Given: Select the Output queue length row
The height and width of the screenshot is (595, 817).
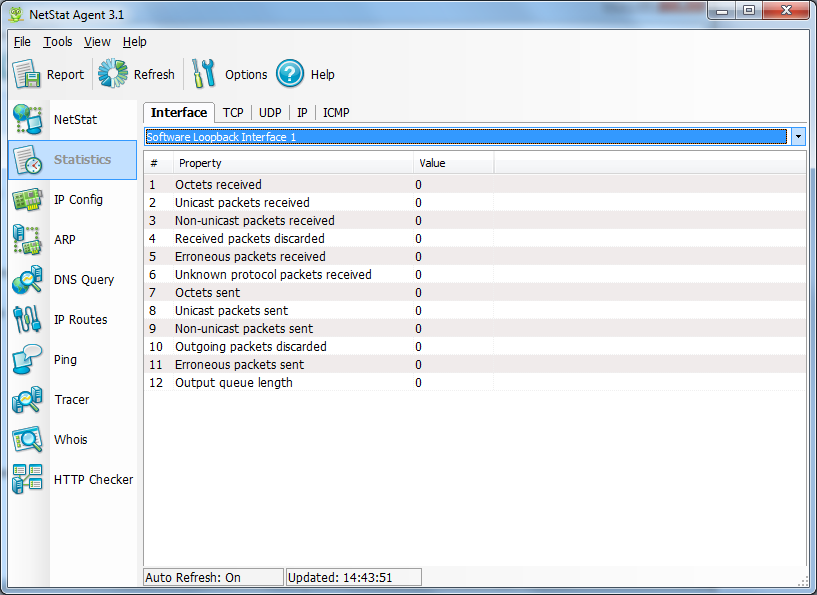Looking at the screenshot, I should [x=475, y=382].
